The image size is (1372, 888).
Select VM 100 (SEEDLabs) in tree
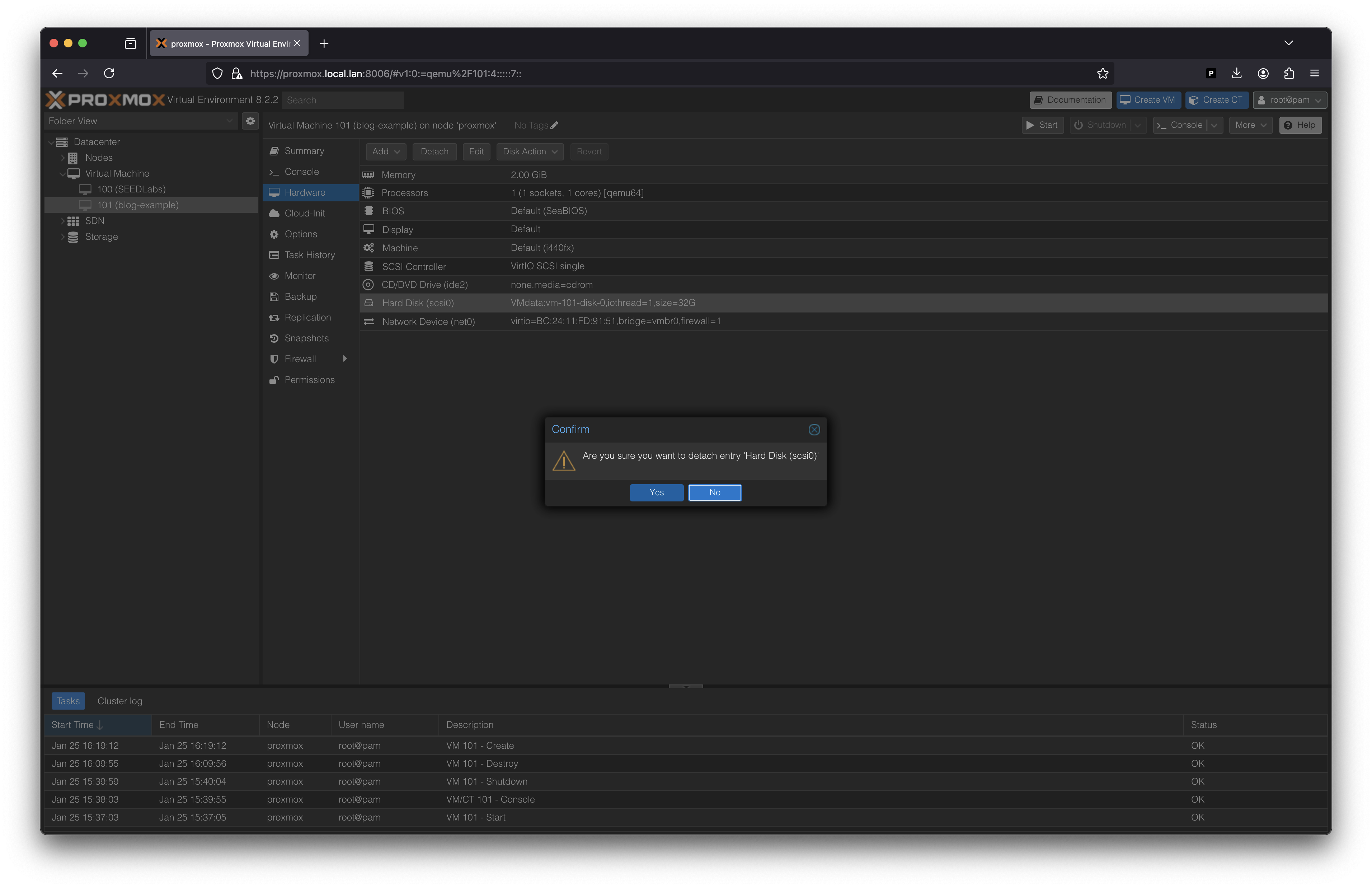point(131,189)
